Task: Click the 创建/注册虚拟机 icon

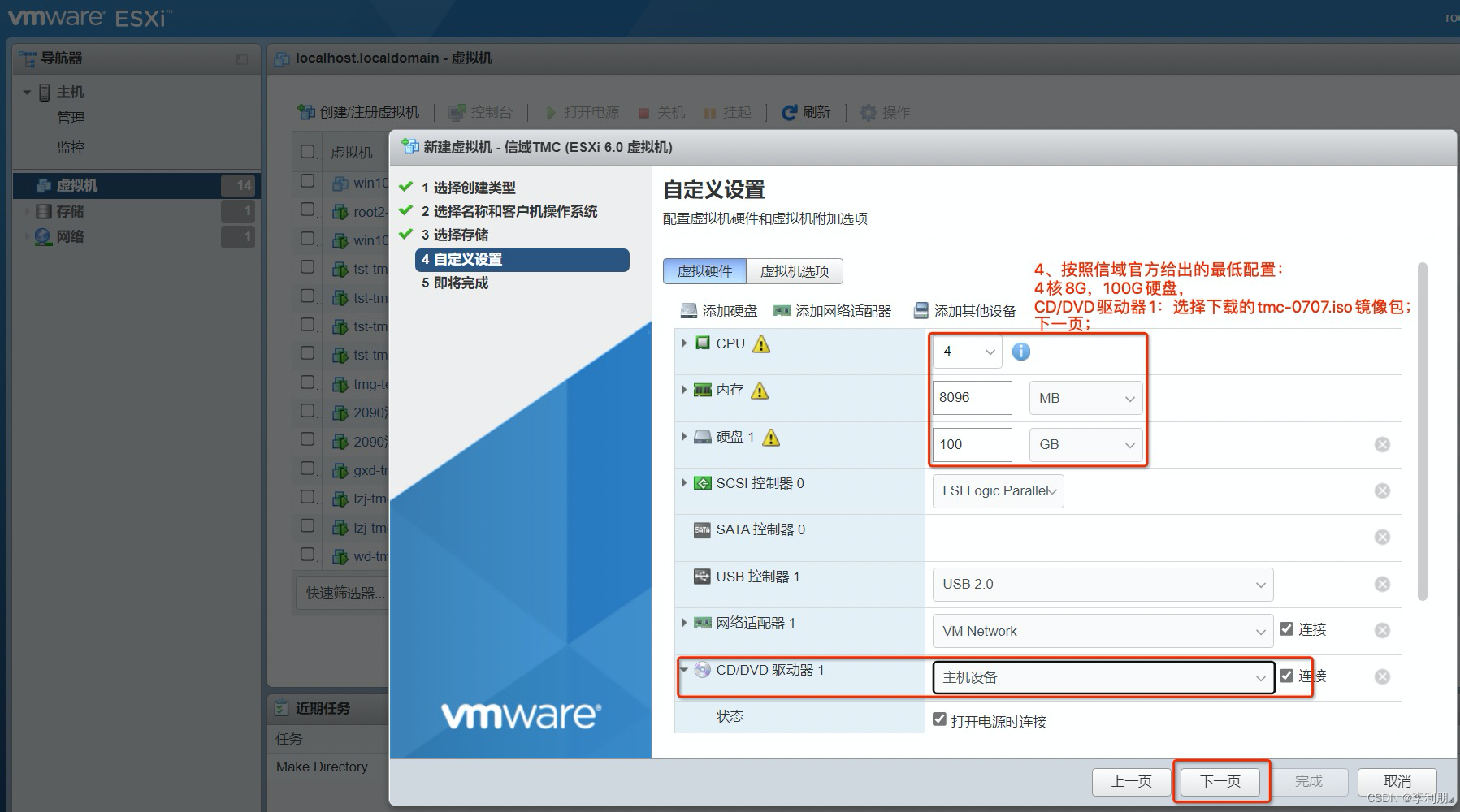Action: click(x=305, y=111)
